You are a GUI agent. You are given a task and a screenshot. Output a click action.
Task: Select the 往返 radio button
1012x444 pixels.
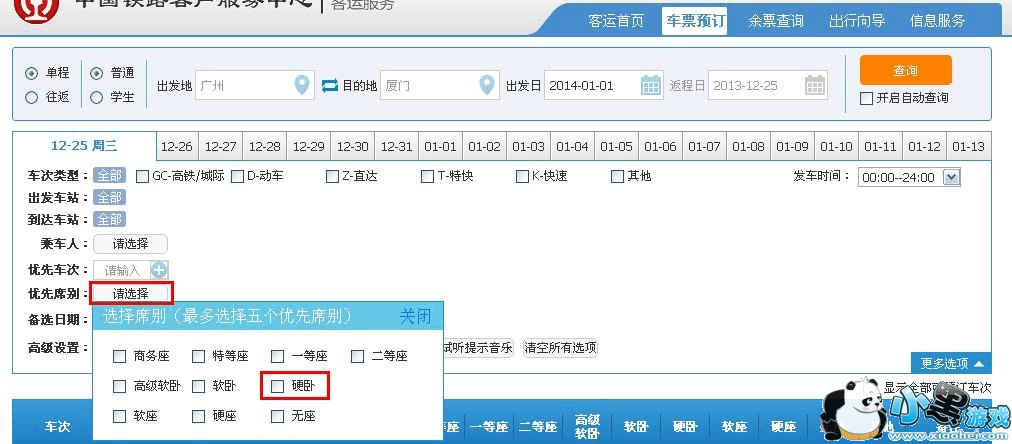pyautogui.click(x=31, y=98)
